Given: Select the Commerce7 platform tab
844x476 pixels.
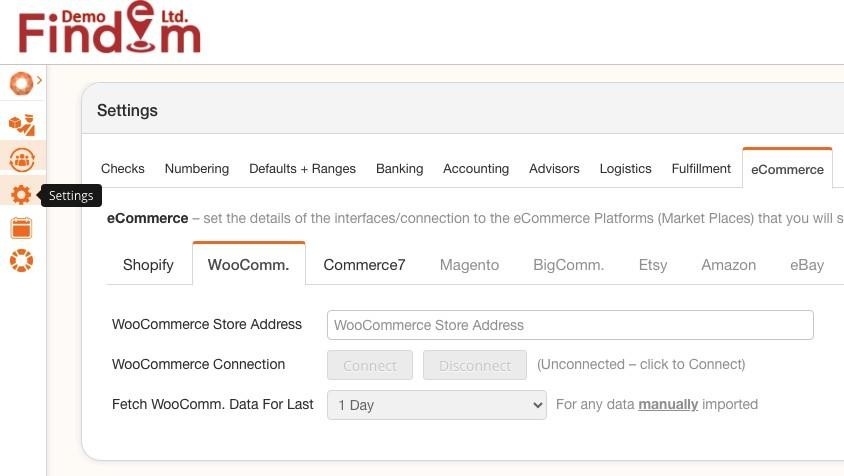Looking at the screenshot, I should [364, 265].
